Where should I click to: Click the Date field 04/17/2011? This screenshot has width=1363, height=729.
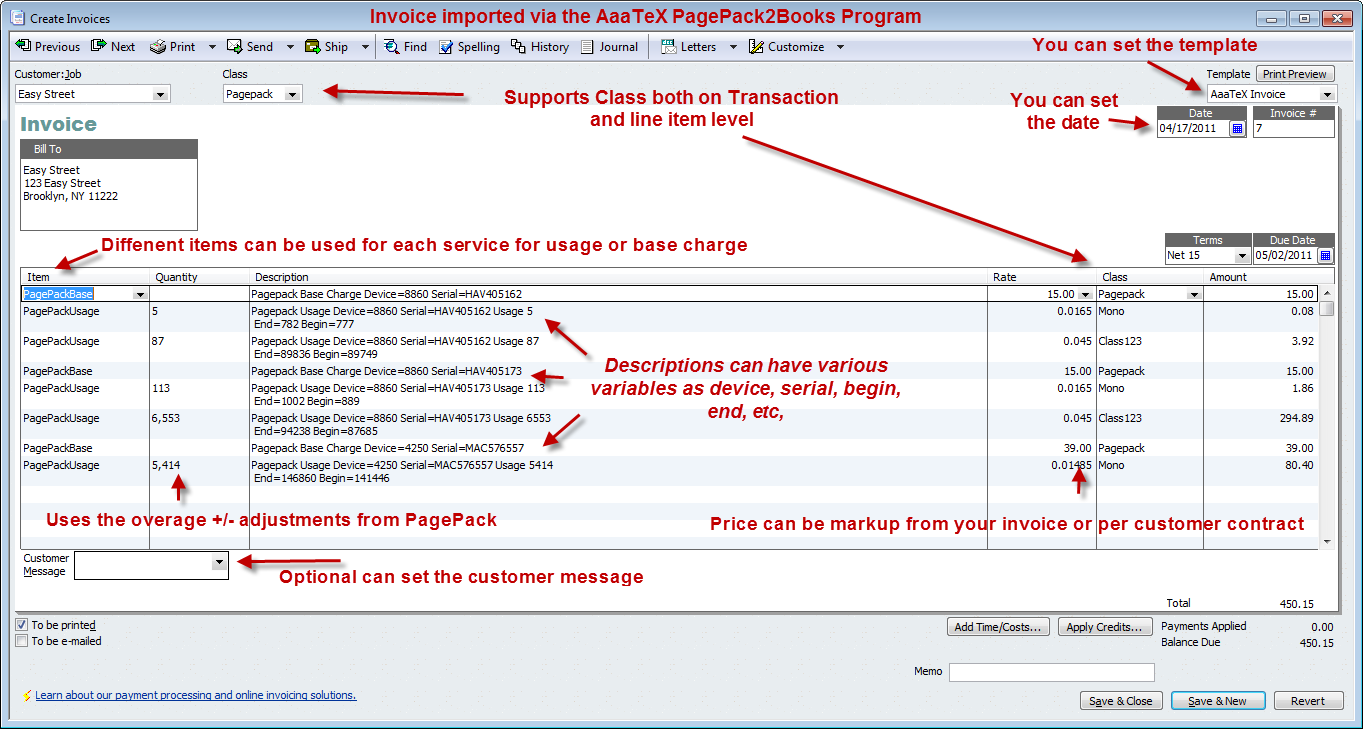pos(1193,129)
